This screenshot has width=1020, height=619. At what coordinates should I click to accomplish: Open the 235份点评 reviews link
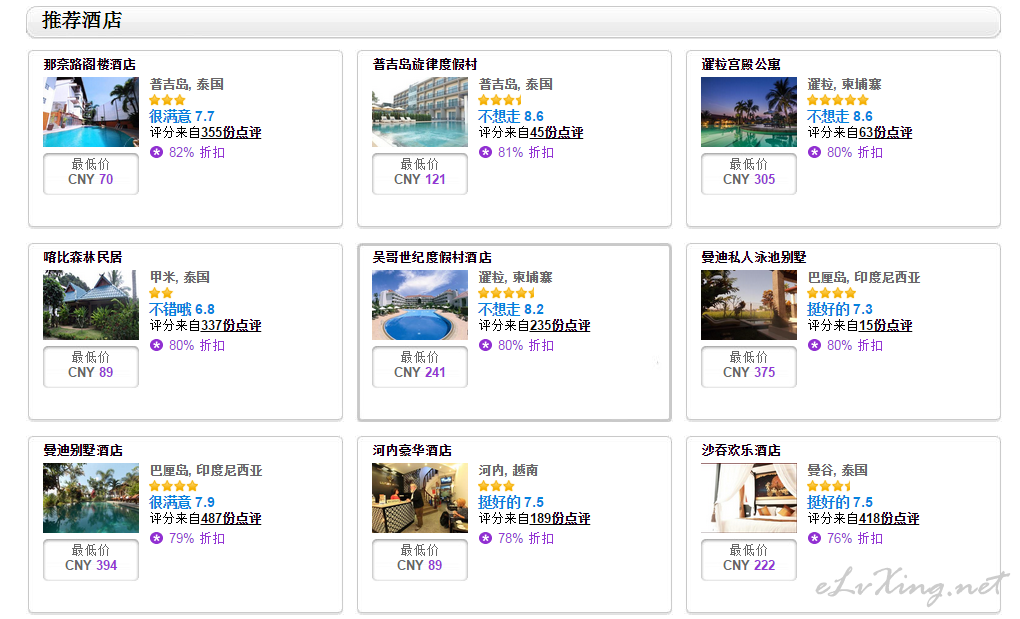(x=560, y=326)
